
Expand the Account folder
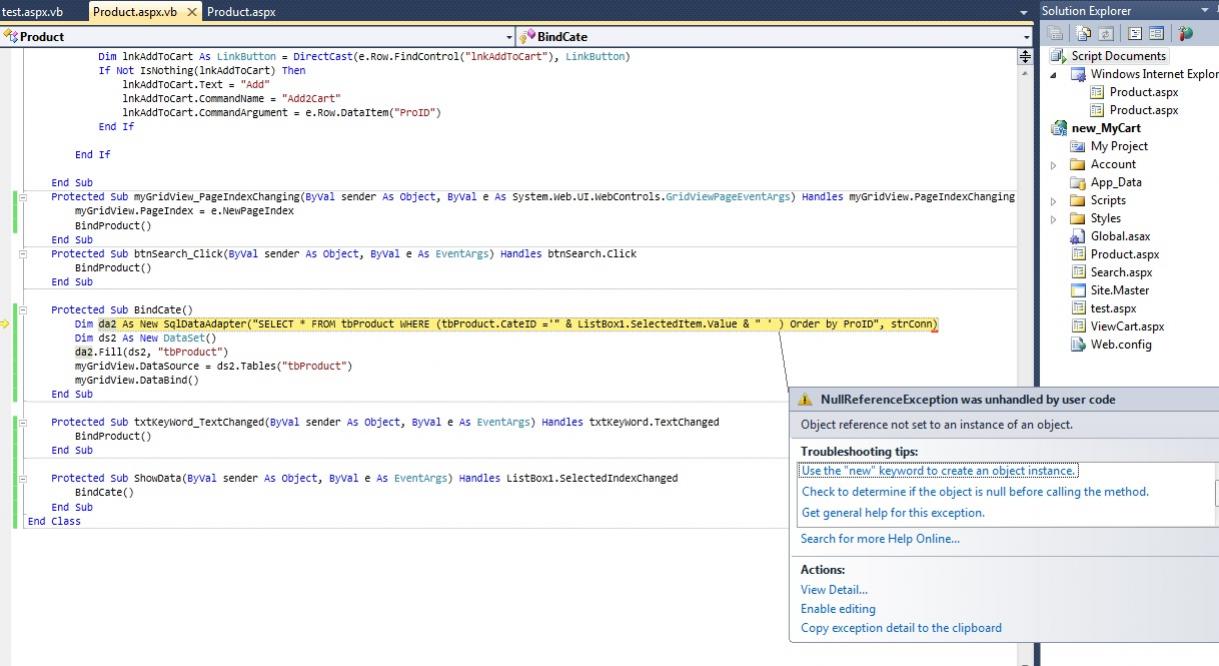pyautogui.click(x=1054, y=165)
